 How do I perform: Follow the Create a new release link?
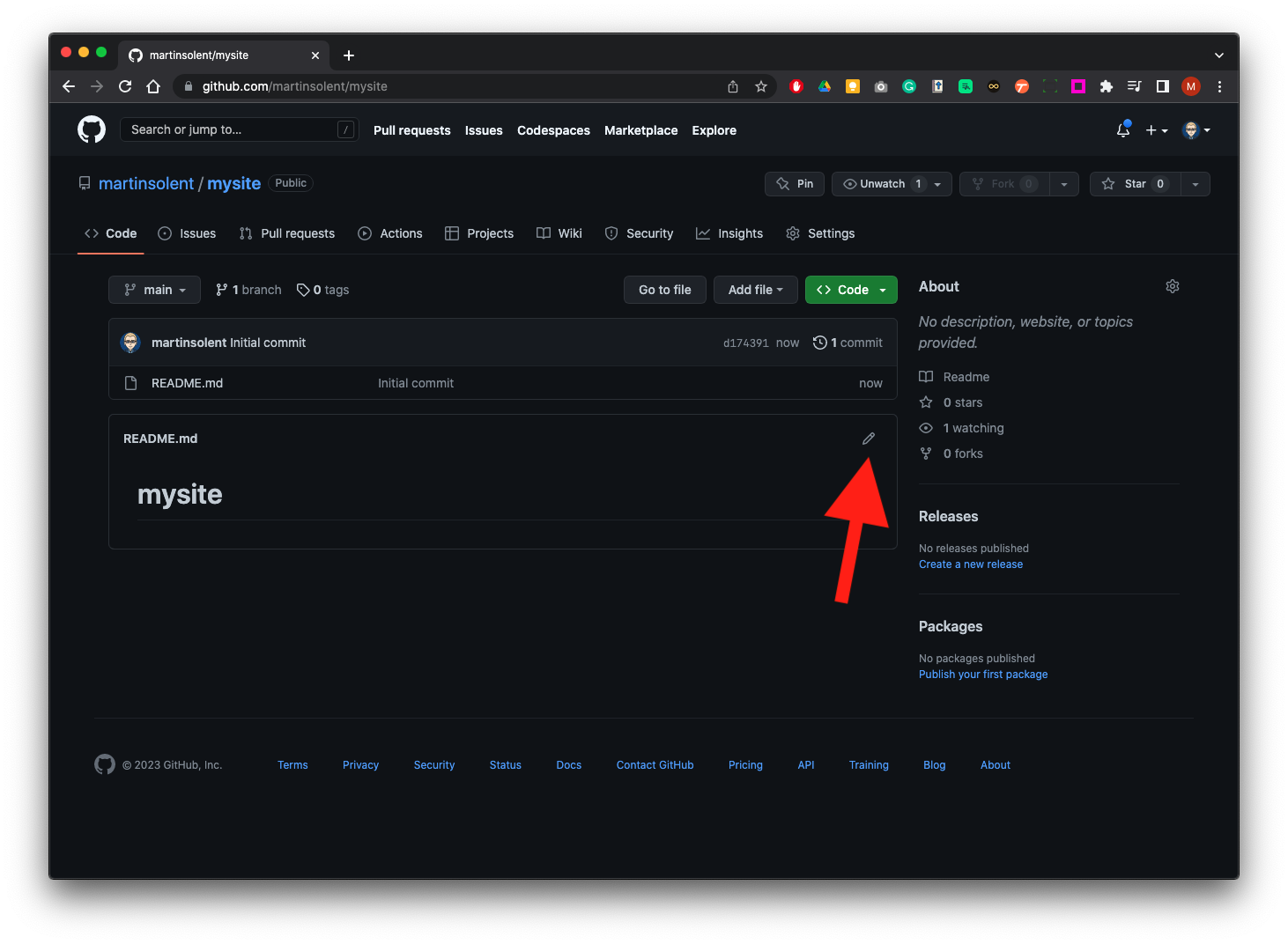pos(971,564)
